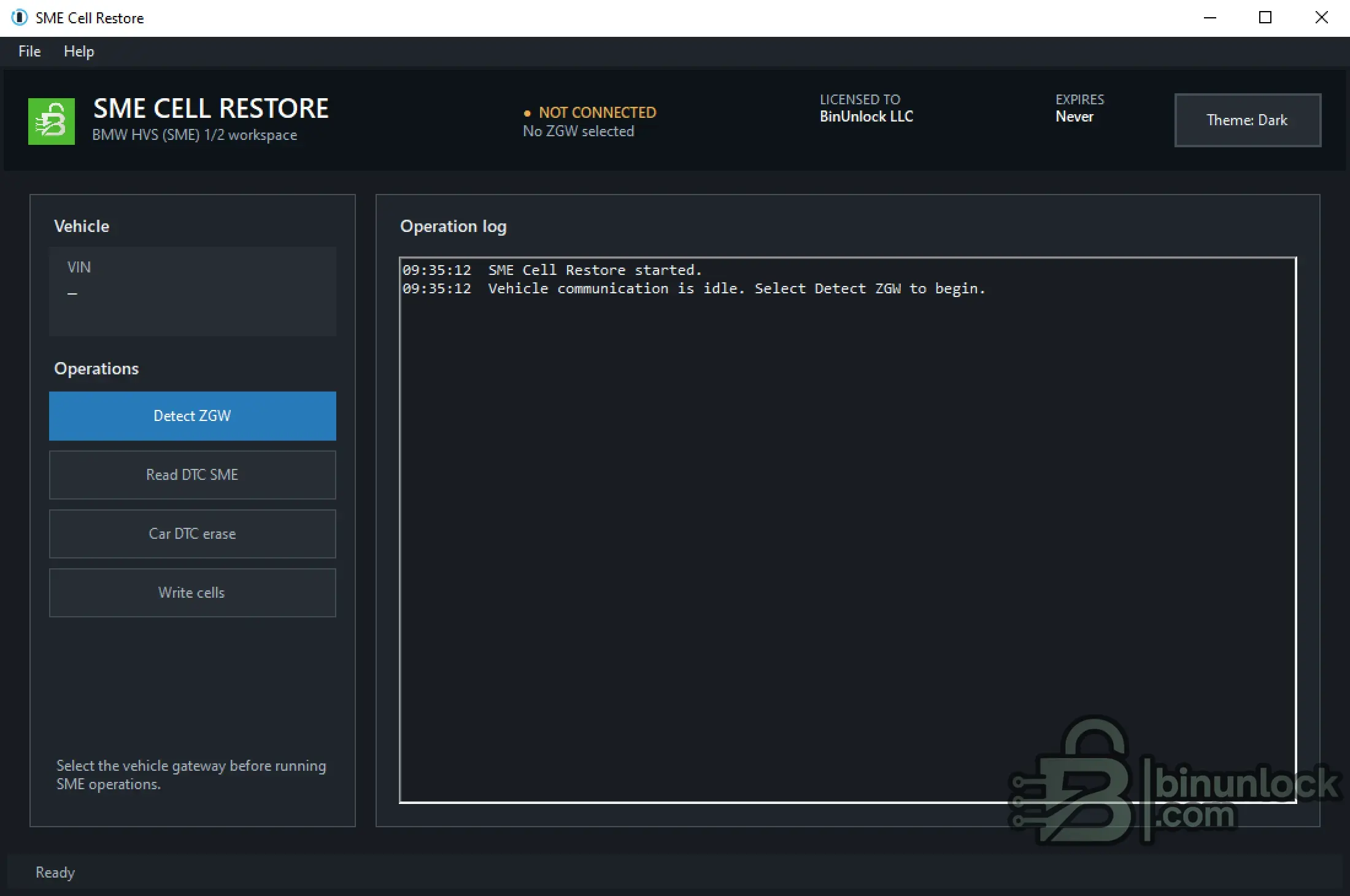Click the 'BMW HVS (SME) 1/2 workspace' subtitle
1350x896 pixels.
coord(195,135)
